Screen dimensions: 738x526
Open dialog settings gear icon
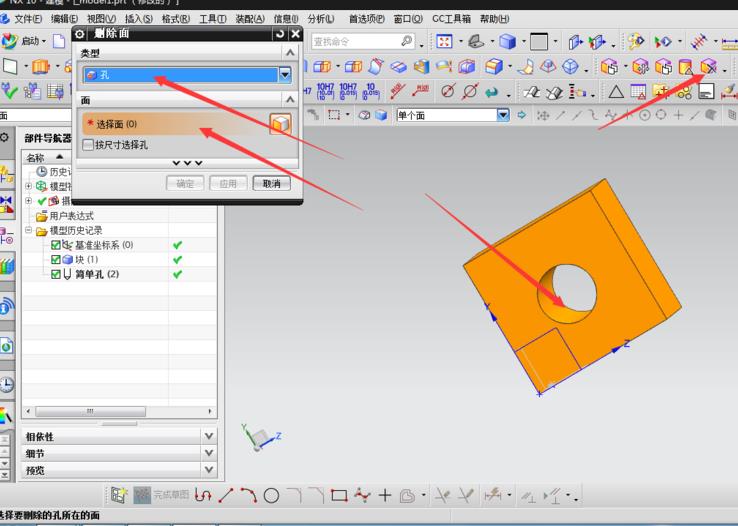80,34
